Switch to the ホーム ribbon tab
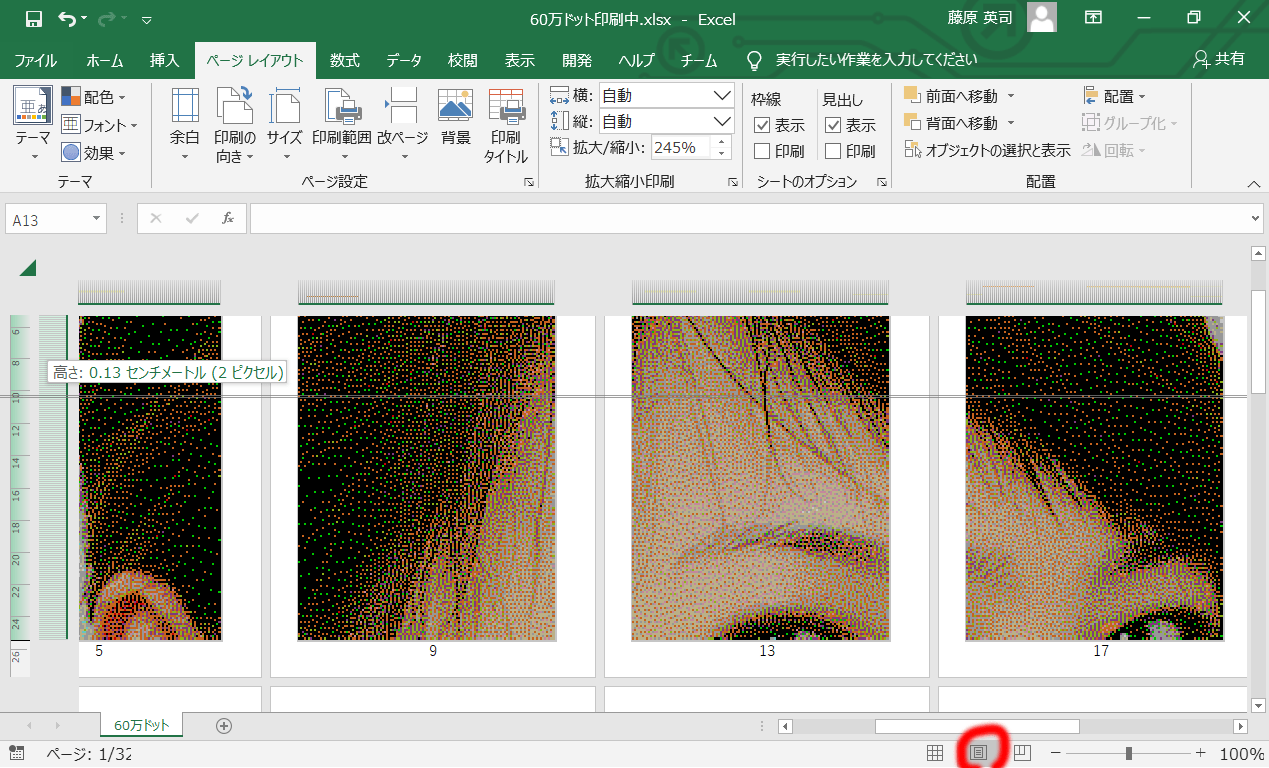Screen dimensions: 1269x768 click(105, 60)
